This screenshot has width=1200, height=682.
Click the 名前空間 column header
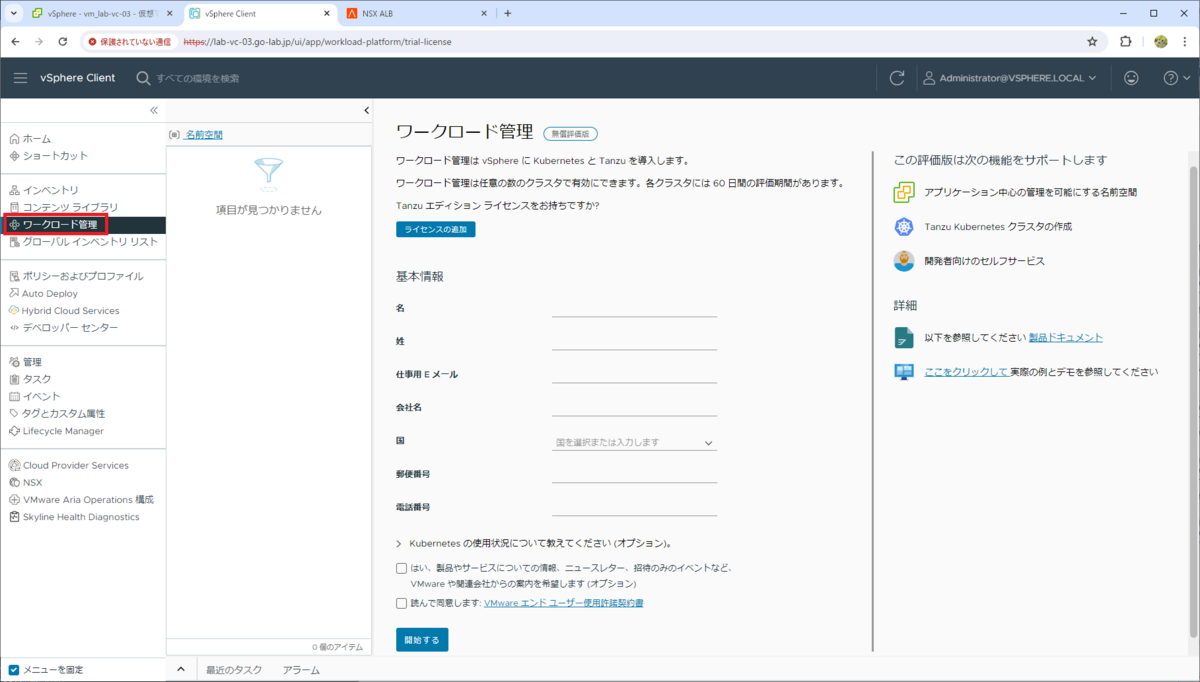tap(204, 134)
